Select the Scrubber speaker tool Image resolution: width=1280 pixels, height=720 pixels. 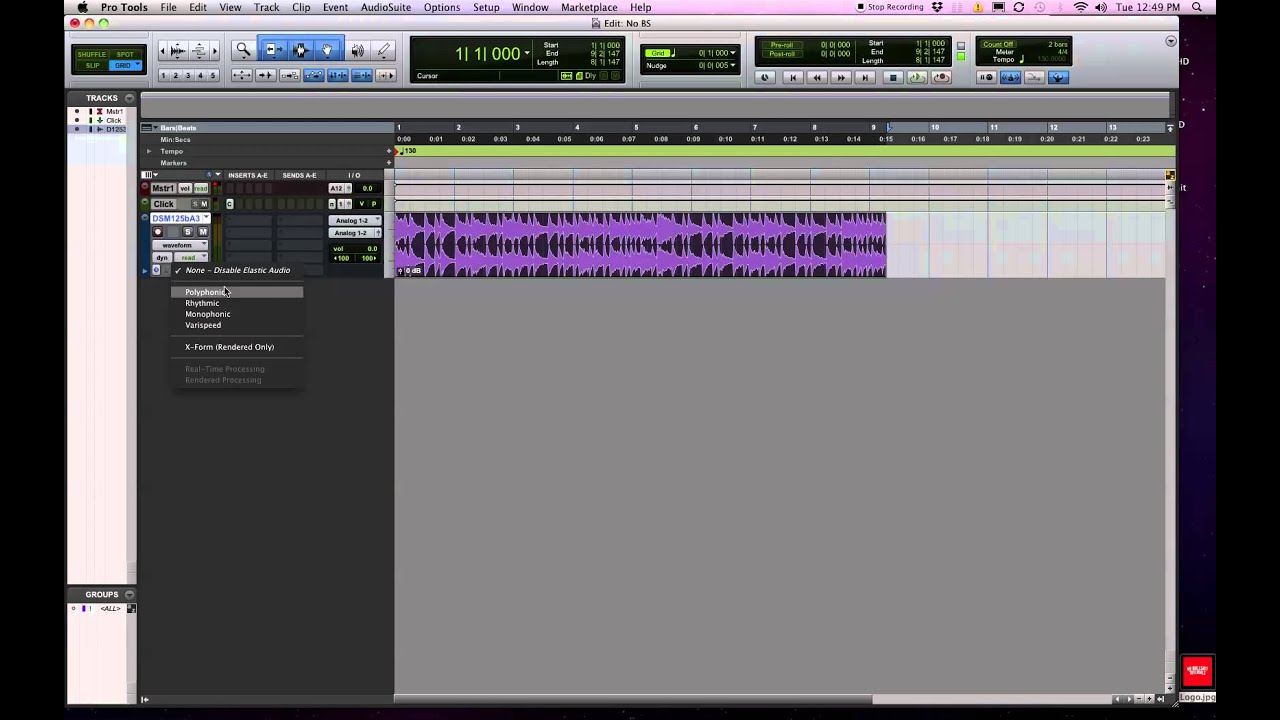pyautogui.click(x=357, y=50)
